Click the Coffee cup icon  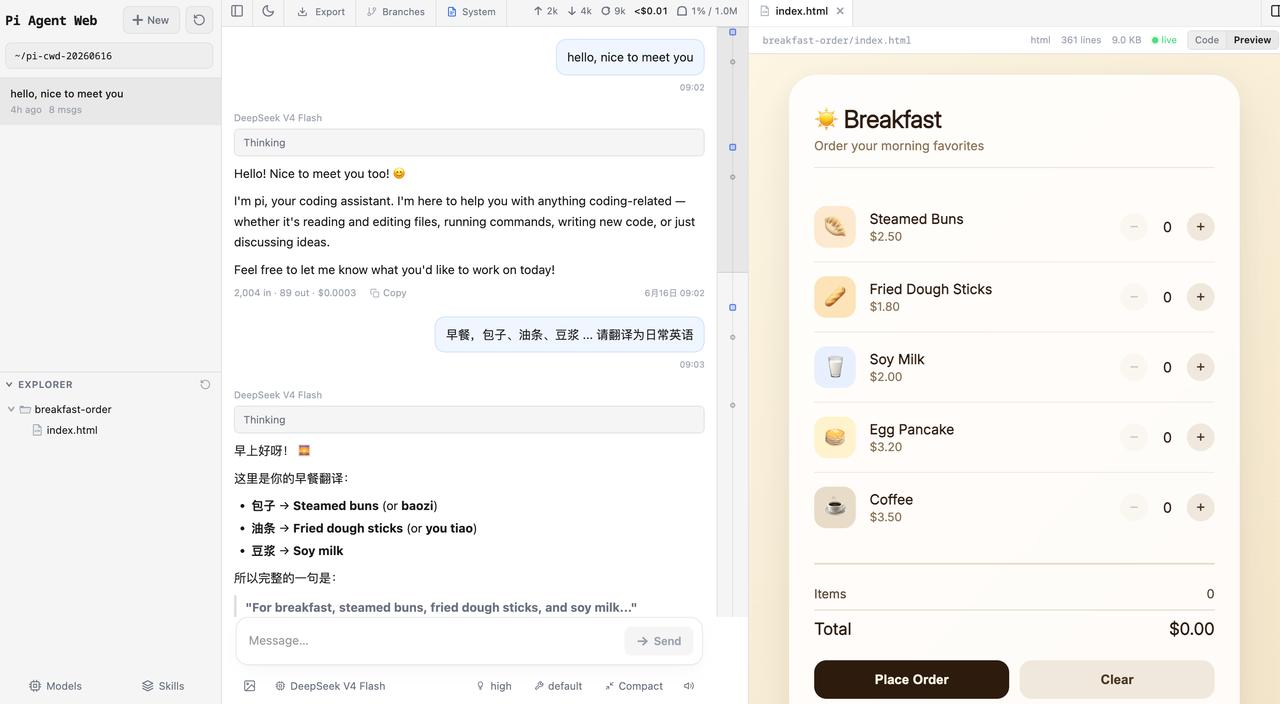pos(835,507)
